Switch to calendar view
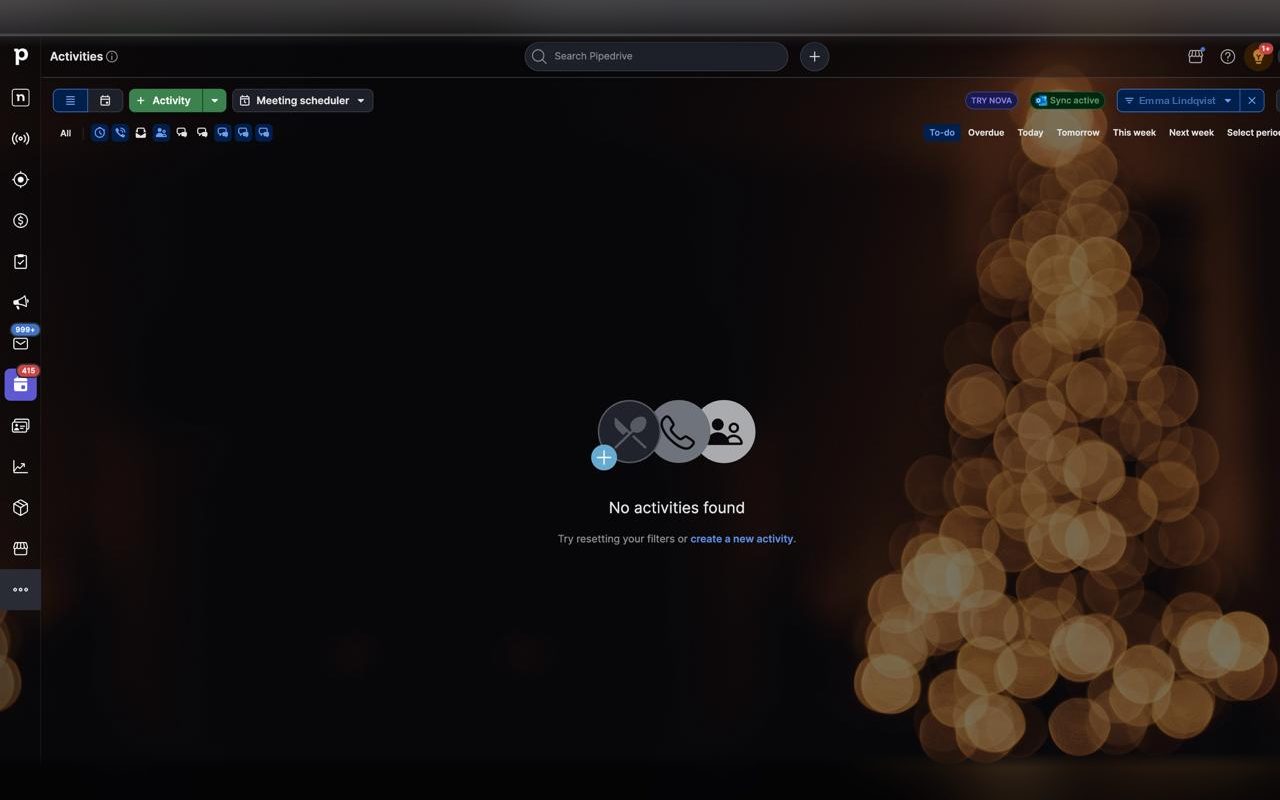This screenshot has height=800, width=1280. [x=105, y=101]
